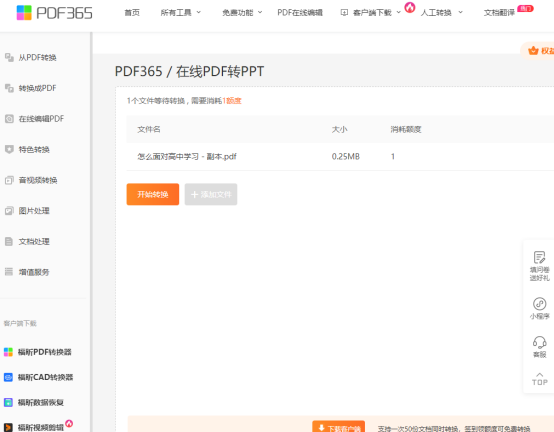
Task: Open the 文档处理 document icon
Action: coord(9,242)
